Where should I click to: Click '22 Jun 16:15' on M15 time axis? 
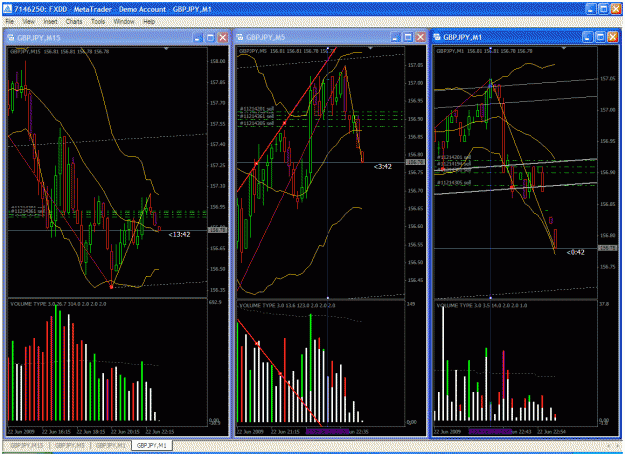click(x=56, y=432)
